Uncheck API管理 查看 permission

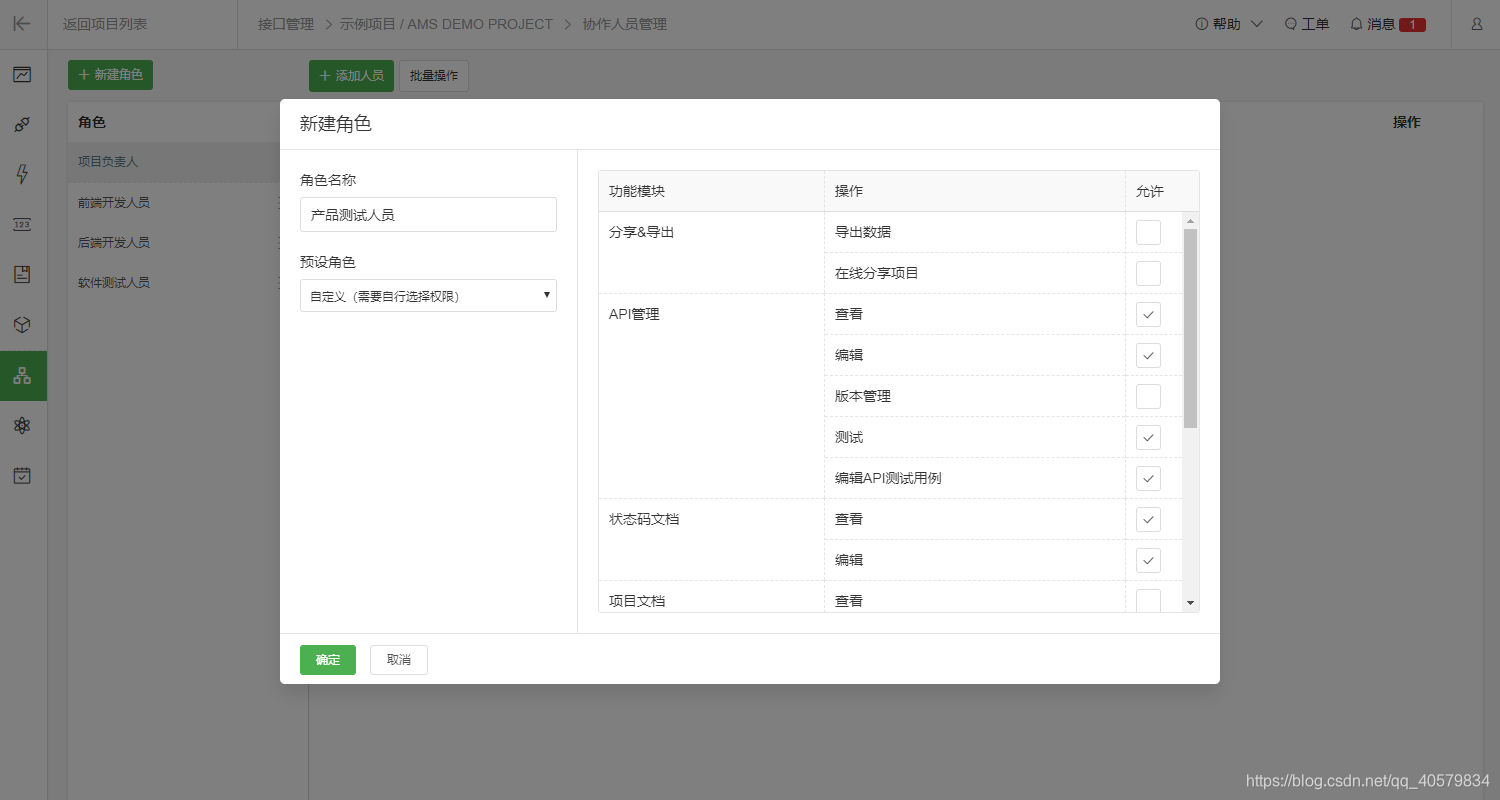(1148, 314)
